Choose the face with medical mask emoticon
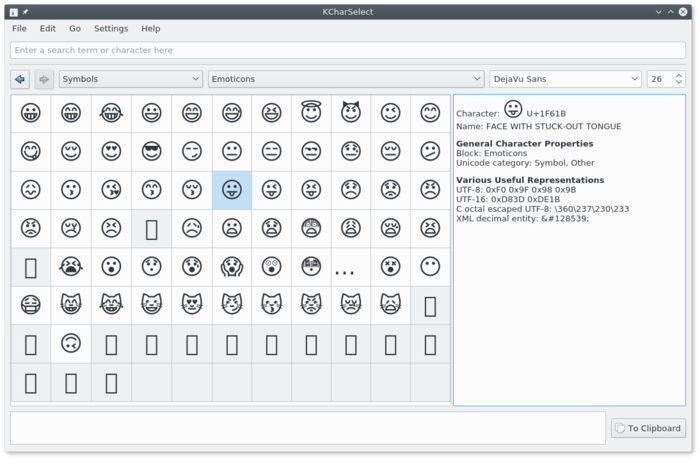The height and width of the screenshot is (460, 700). coord(31,305)
